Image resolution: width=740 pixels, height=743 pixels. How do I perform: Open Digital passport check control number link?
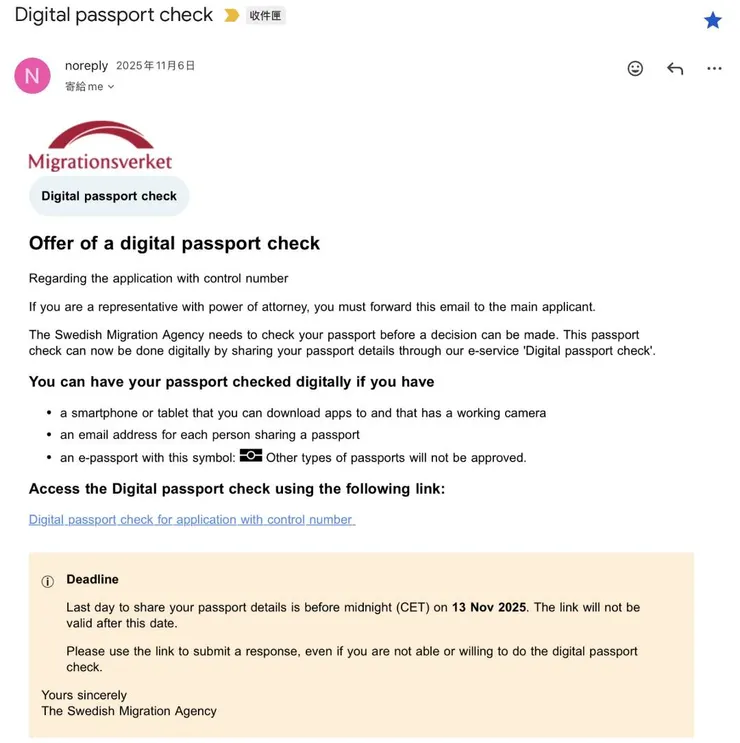[x=192, y=520]
